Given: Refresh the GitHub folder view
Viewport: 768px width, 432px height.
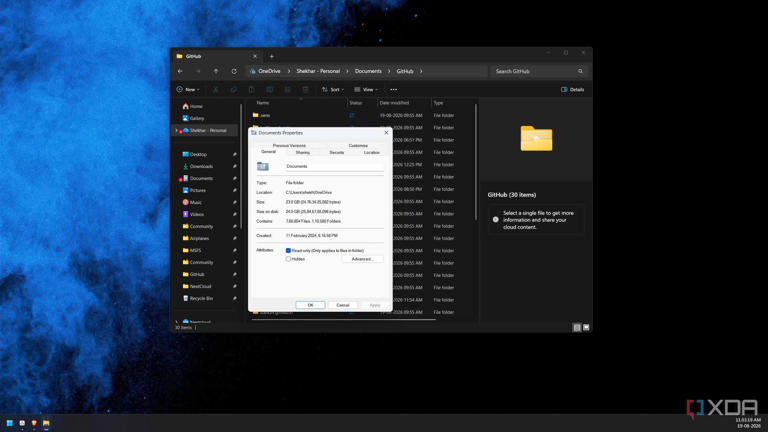Looking at the screenshot, I should pyautogui.click(x=234, y=71).
